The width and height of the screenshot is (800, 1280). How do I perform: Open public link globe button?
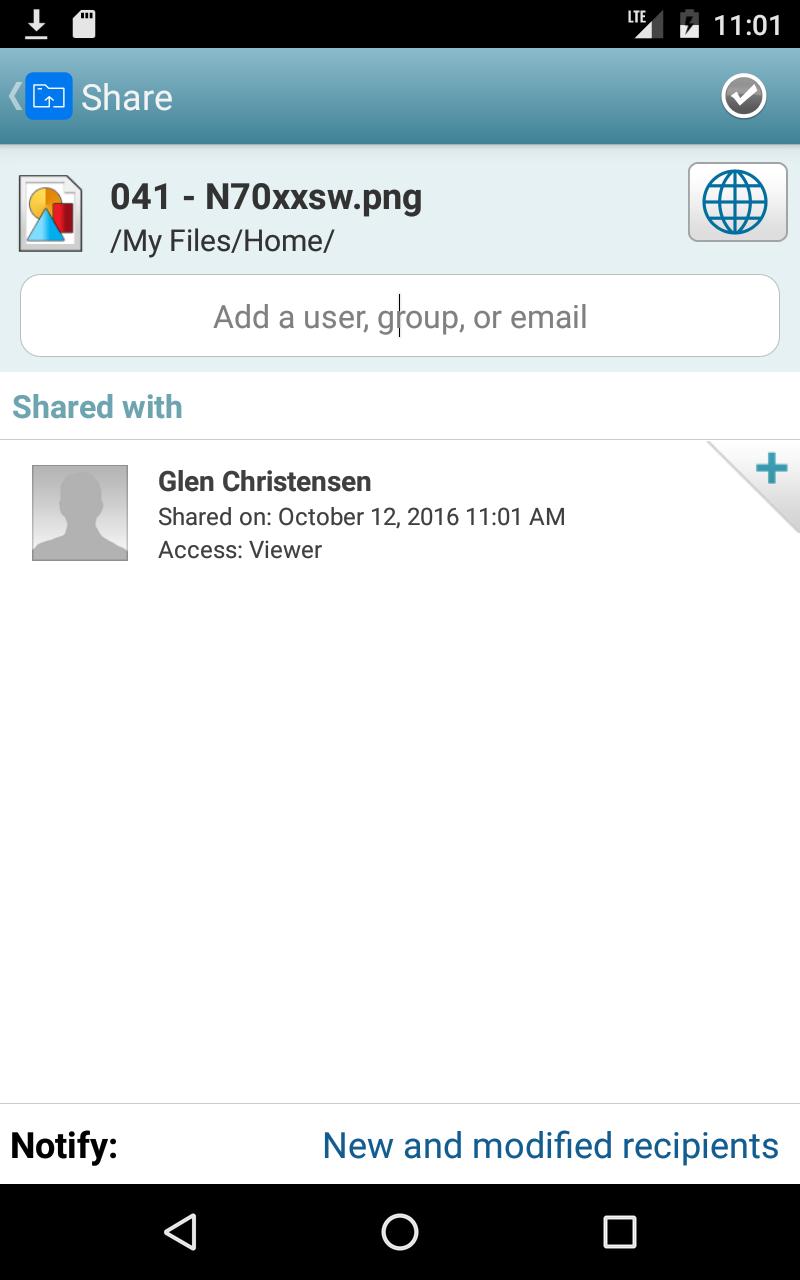(737, 202)
